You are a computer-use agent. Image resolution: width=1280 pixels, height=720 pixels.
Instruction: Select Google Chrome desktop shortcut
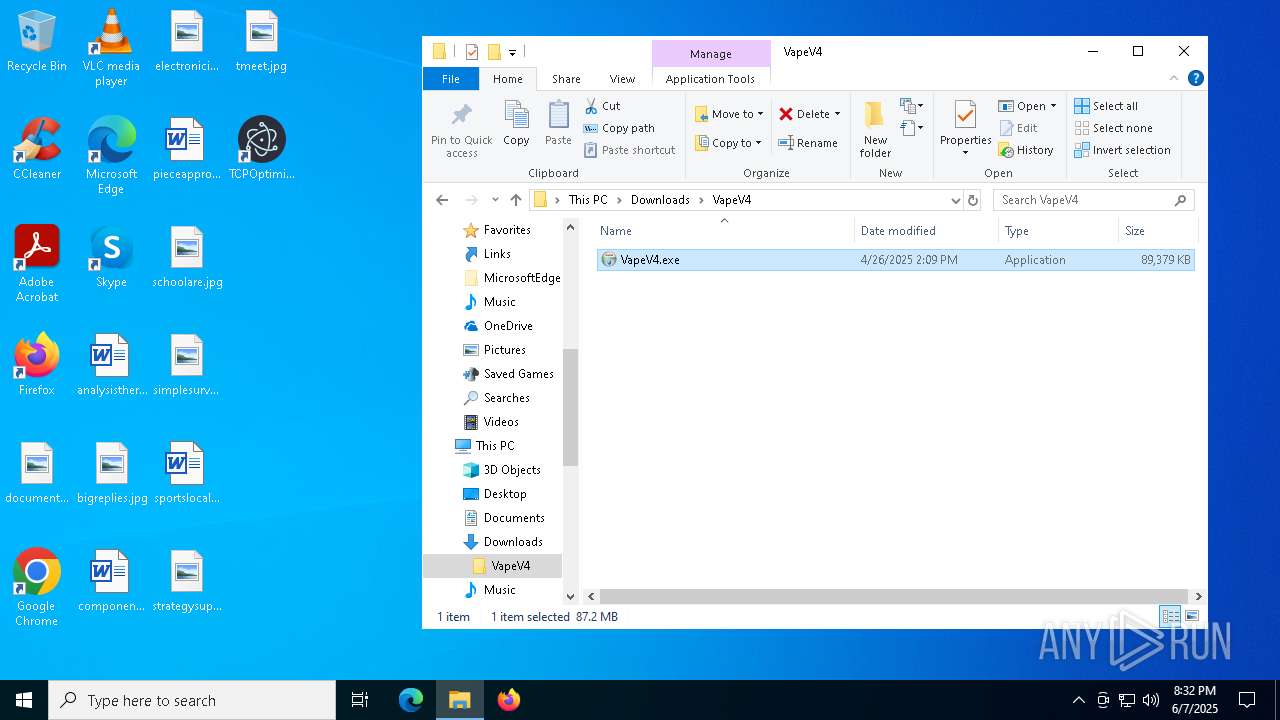tap(37, 588)
